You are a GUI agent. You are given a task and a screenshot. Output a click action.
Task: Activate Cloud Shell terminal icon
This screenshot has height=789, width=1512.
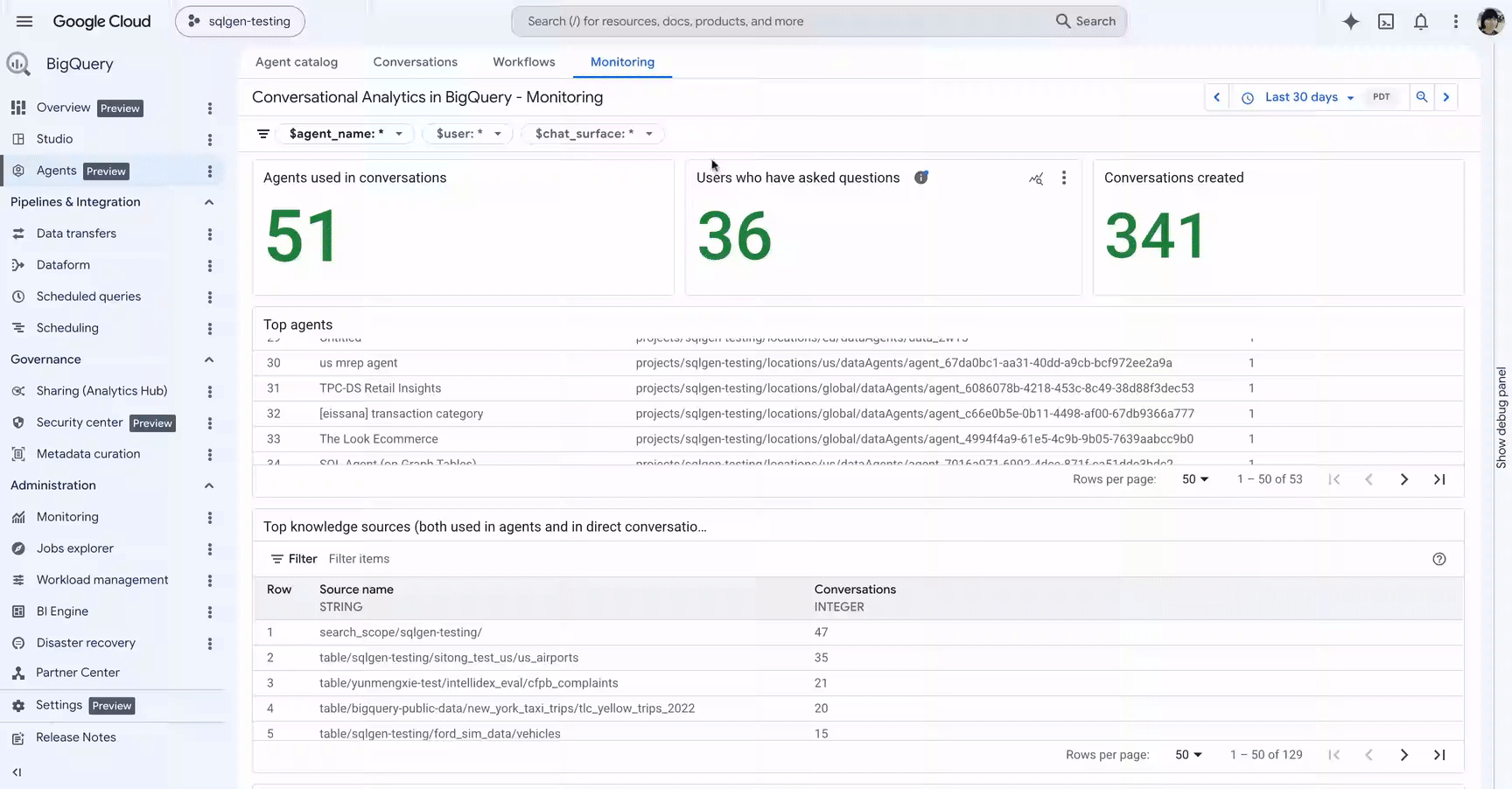(x=1386, y=21)
